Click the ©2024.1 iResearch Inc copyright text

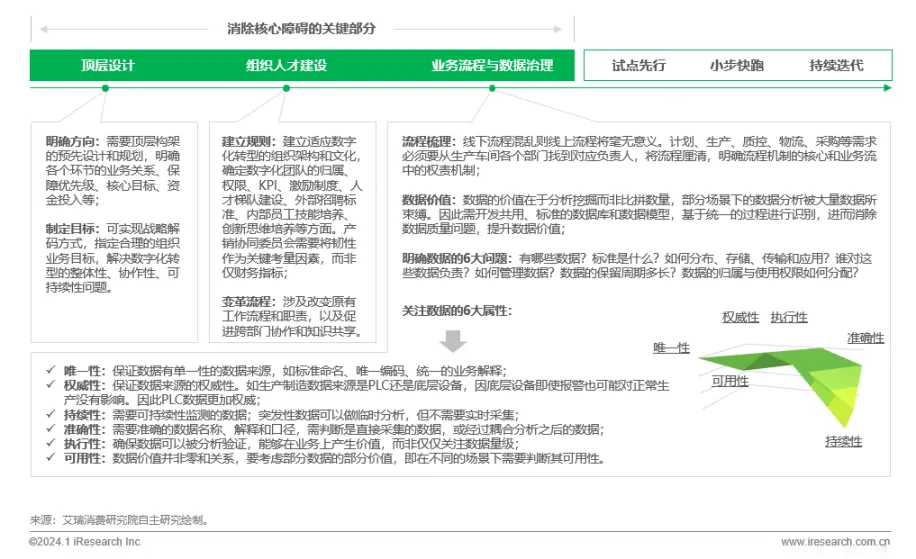[85, 542]
